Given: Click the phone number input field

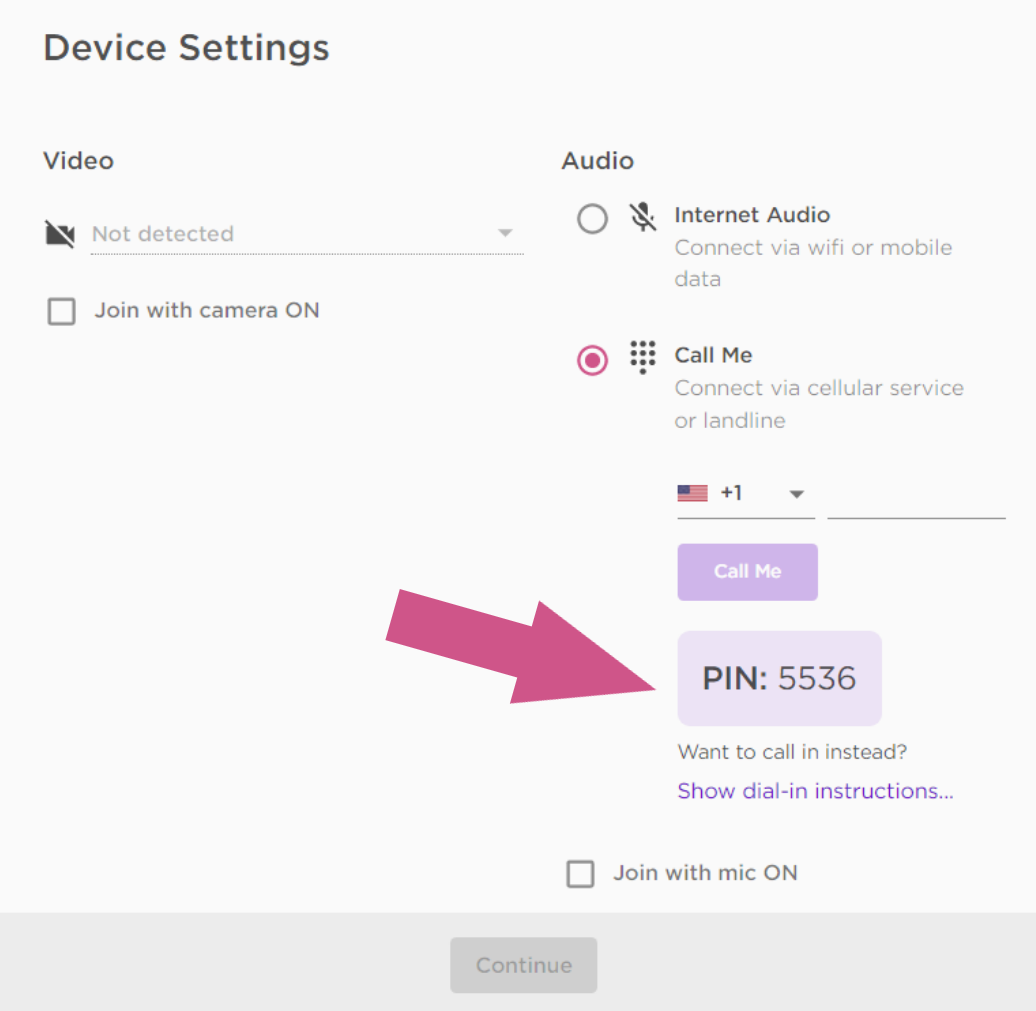Looking at the screenshot, I should pyautogui.click(x=916, y=497).
